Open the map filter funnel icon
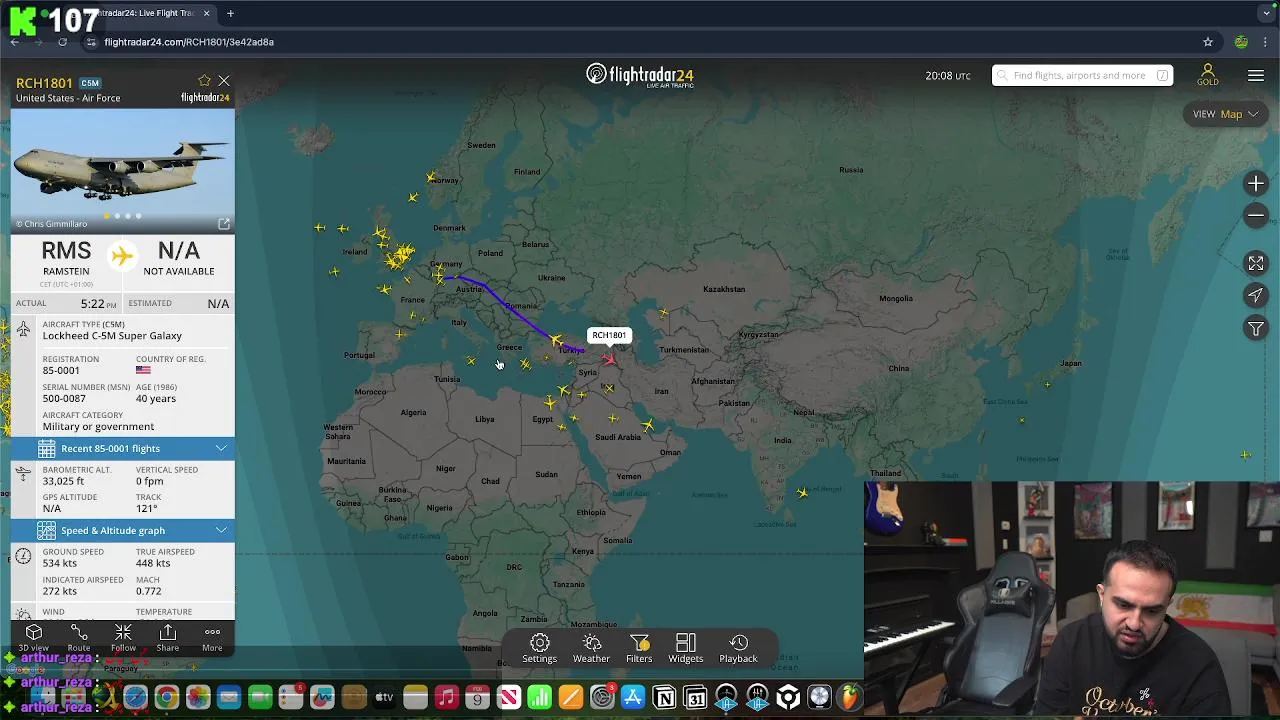The height and width of the screenshot is (720, 1280). point(1256,328)
